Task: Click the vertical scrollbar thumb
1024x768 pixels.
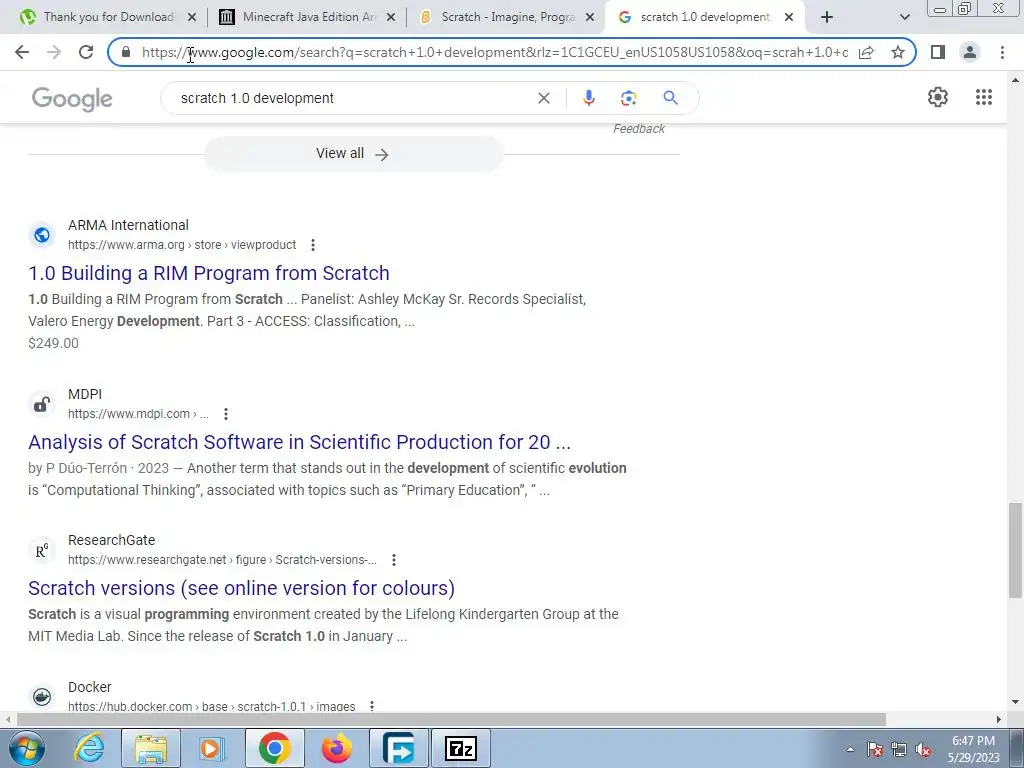Action: pyautogui.click(x=1015, y=550)
